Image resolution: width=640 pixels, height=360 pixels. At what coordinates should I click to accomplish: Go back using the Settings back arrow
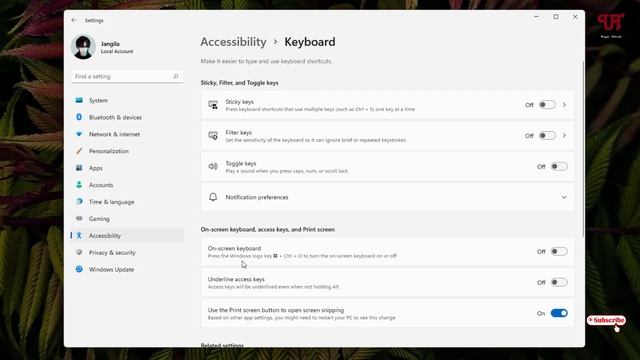[73, 20]
